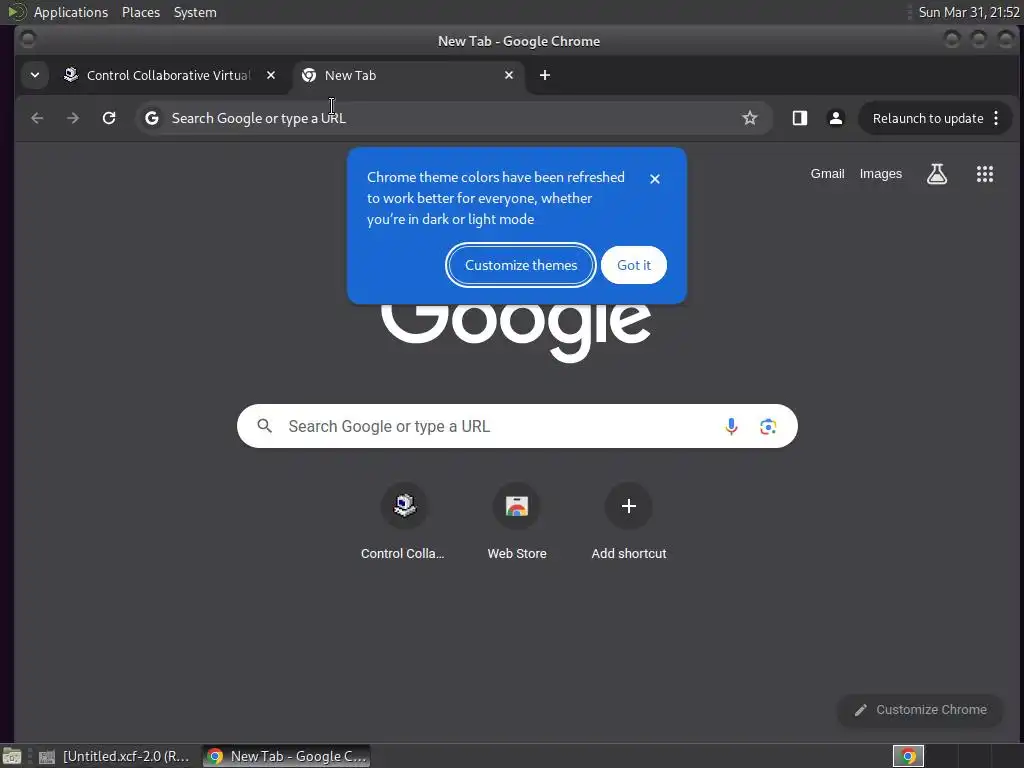Image resolution: width=1024 pixels, height=768 pixels.
Task: Click Add shortcut button
Action: 629,522
